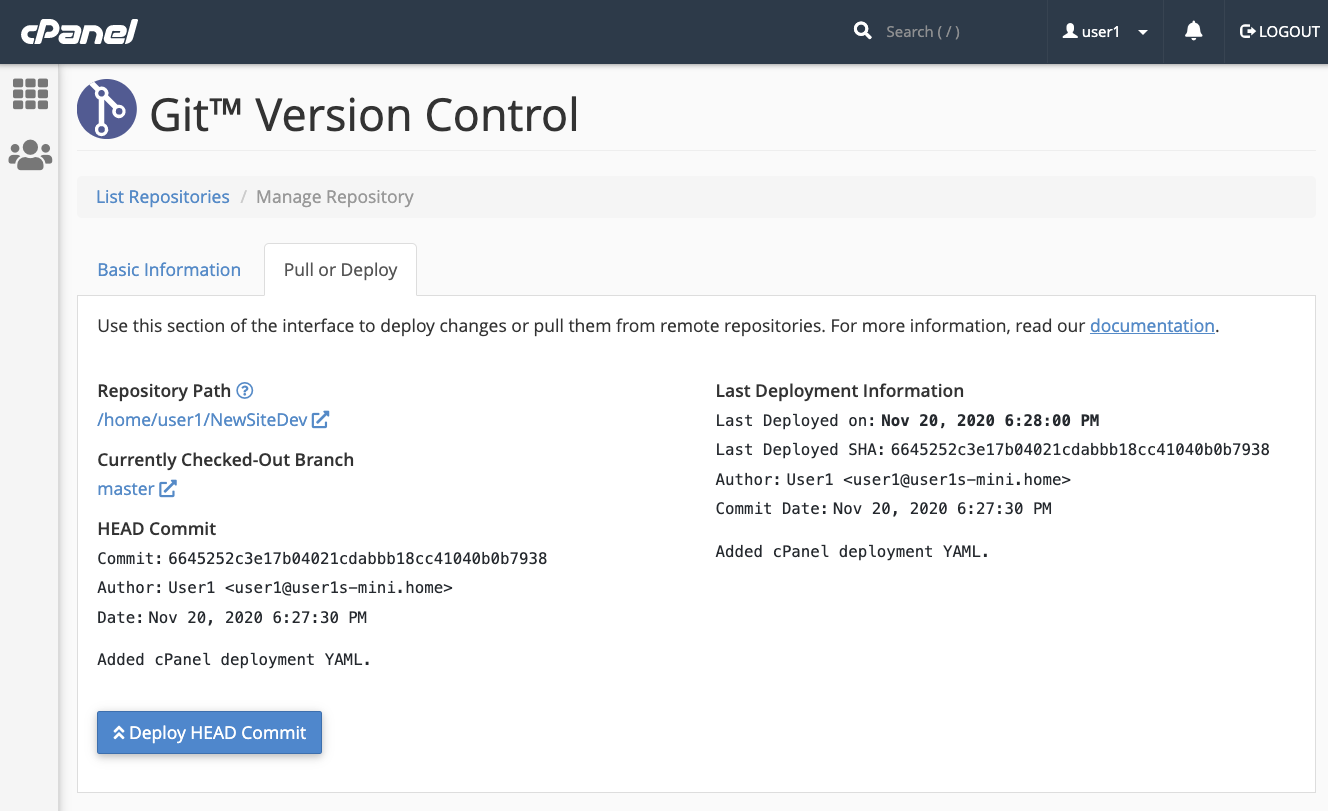This screenshot has width=1328, height=811.
Task: Open the documentation link
Action: coord(1152,325)
